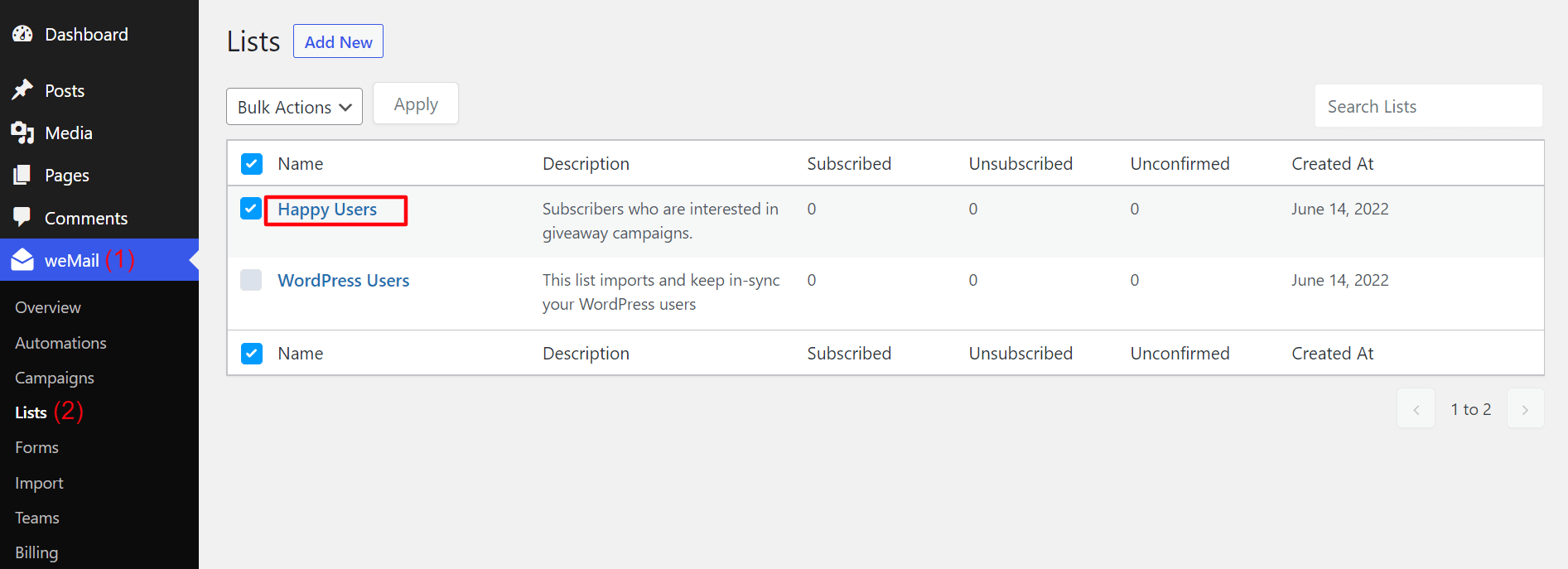The height and width of the screenshot is (569, 1568).
Task: Click the Happy Users created date
Action: pos(1340,209)
